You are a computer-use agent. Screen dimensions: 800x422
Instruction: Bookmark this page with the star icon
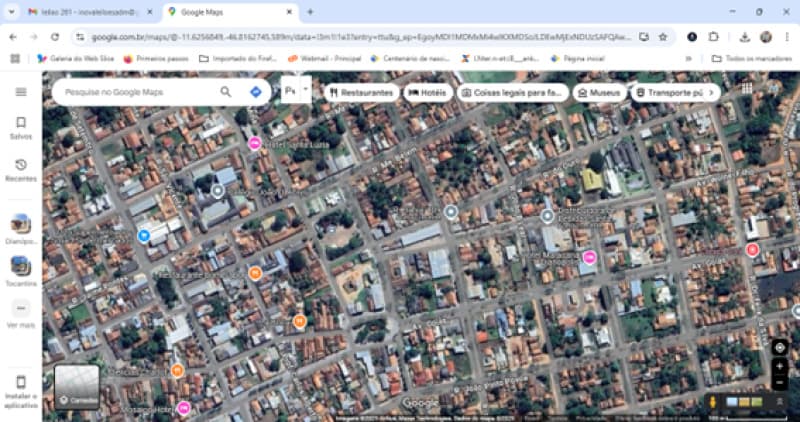[663, 37]
